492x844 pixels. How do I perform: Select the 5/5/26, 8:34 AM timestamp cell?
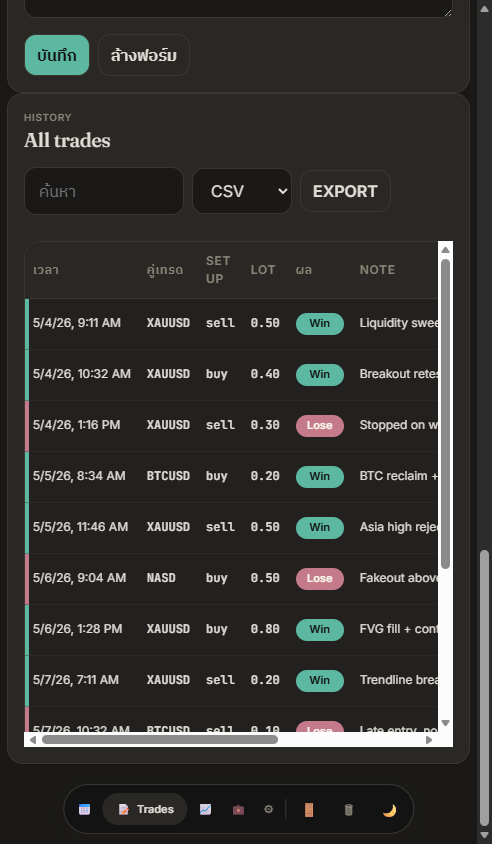coord(79,476)
